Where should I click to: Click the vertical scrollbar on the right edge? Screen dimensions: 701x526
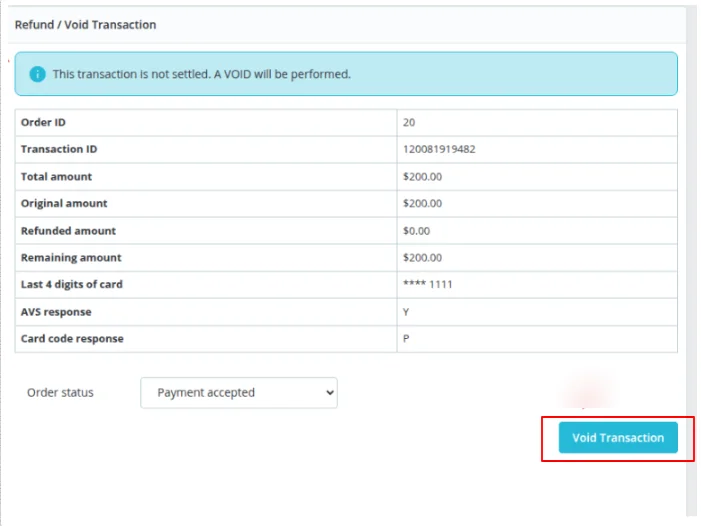click(692, 261)
